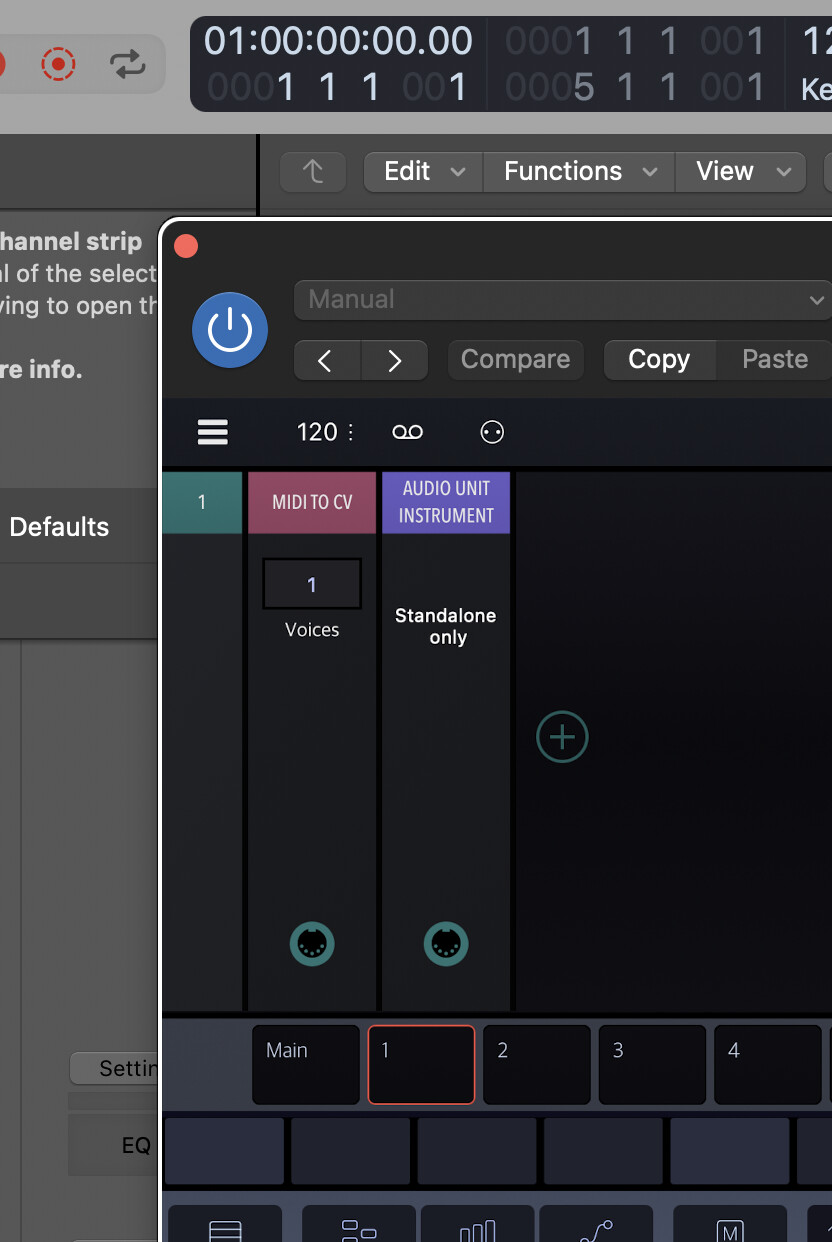Viewport: 832px width, 1242px height.
Task: Click the round face-like icon next to tape
Action: 492,432
